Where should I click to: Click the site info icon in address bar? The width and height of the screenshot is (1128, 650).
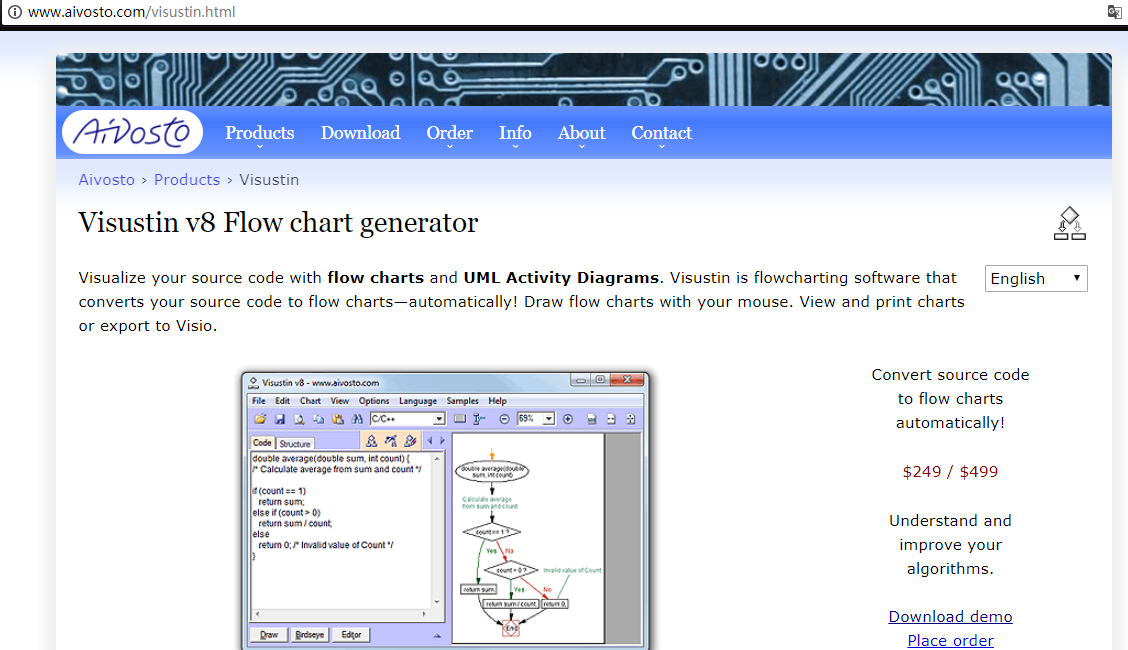[14, 12]
